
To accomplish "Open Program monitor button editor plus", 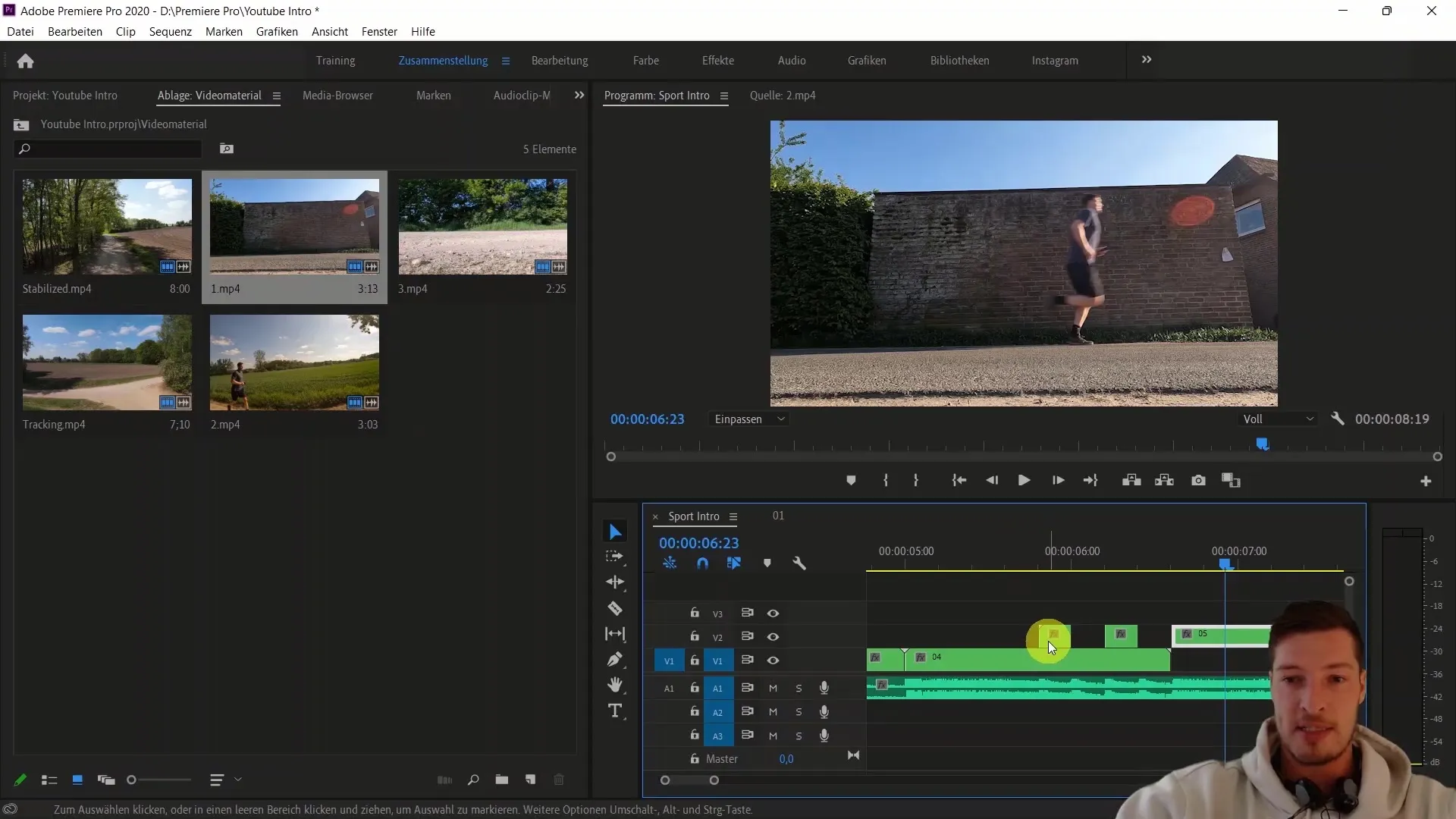I will [1426, 482].
